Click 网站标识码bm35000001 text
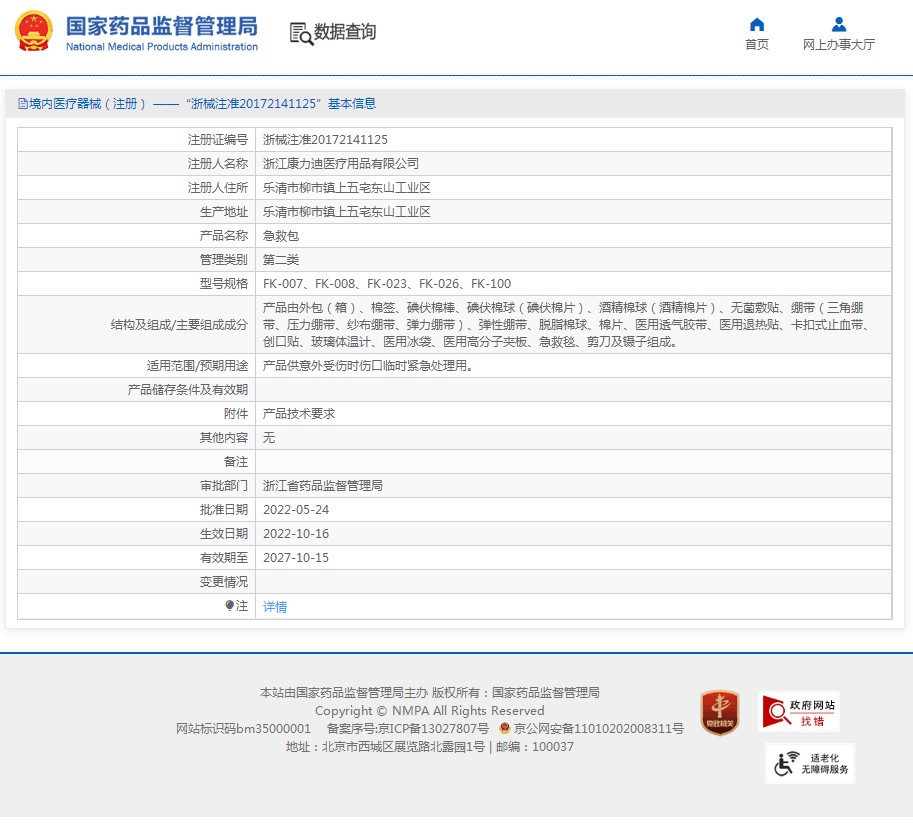Screen dimensions: 913x839 click(x=243, y=728)
